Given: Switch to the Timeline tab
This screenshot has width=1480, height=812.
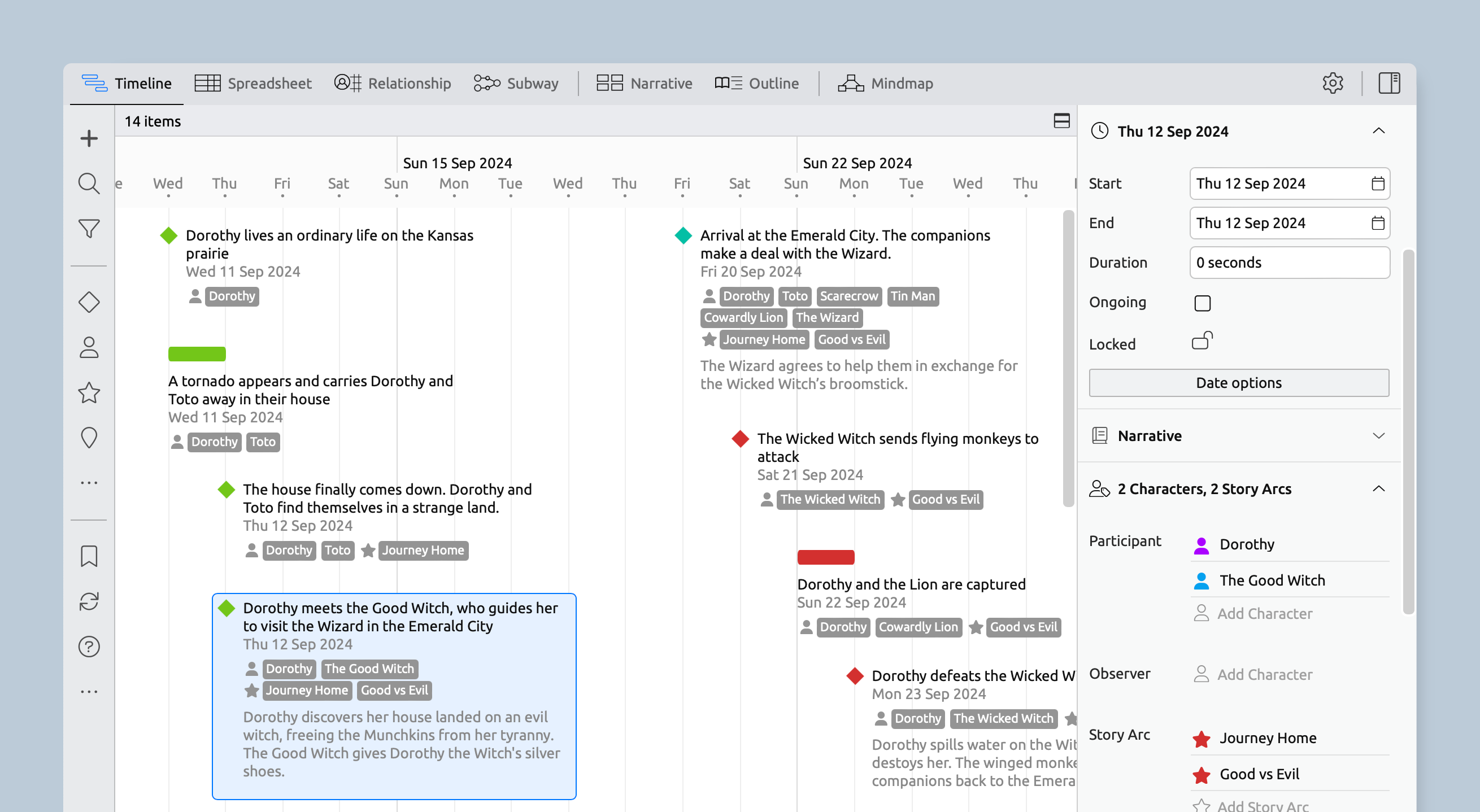Looking at the screenshot, I should 127,83.
